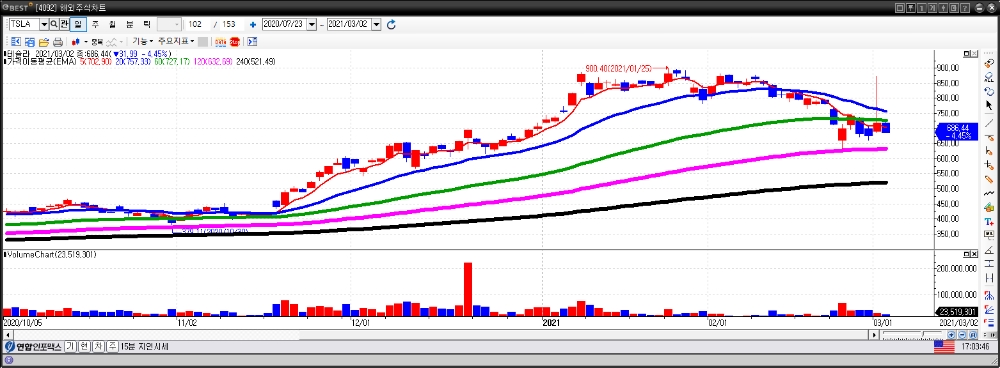Click the refresh chart icon
This screenshot has height=368, width=1000.
click(392, 24)
